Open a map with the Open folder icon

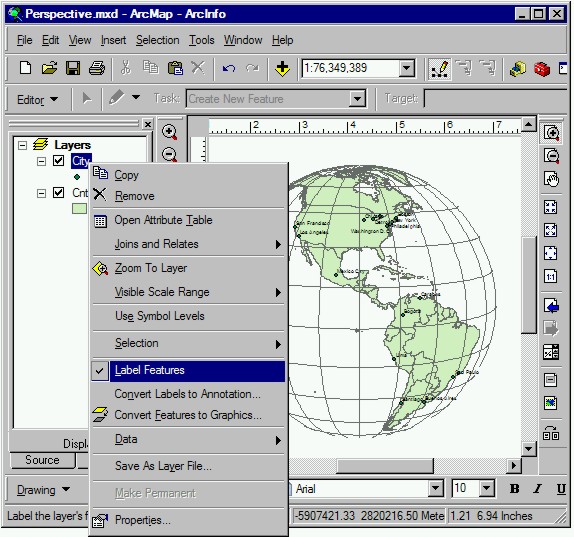pyautogui.click(x=49, y=68)
